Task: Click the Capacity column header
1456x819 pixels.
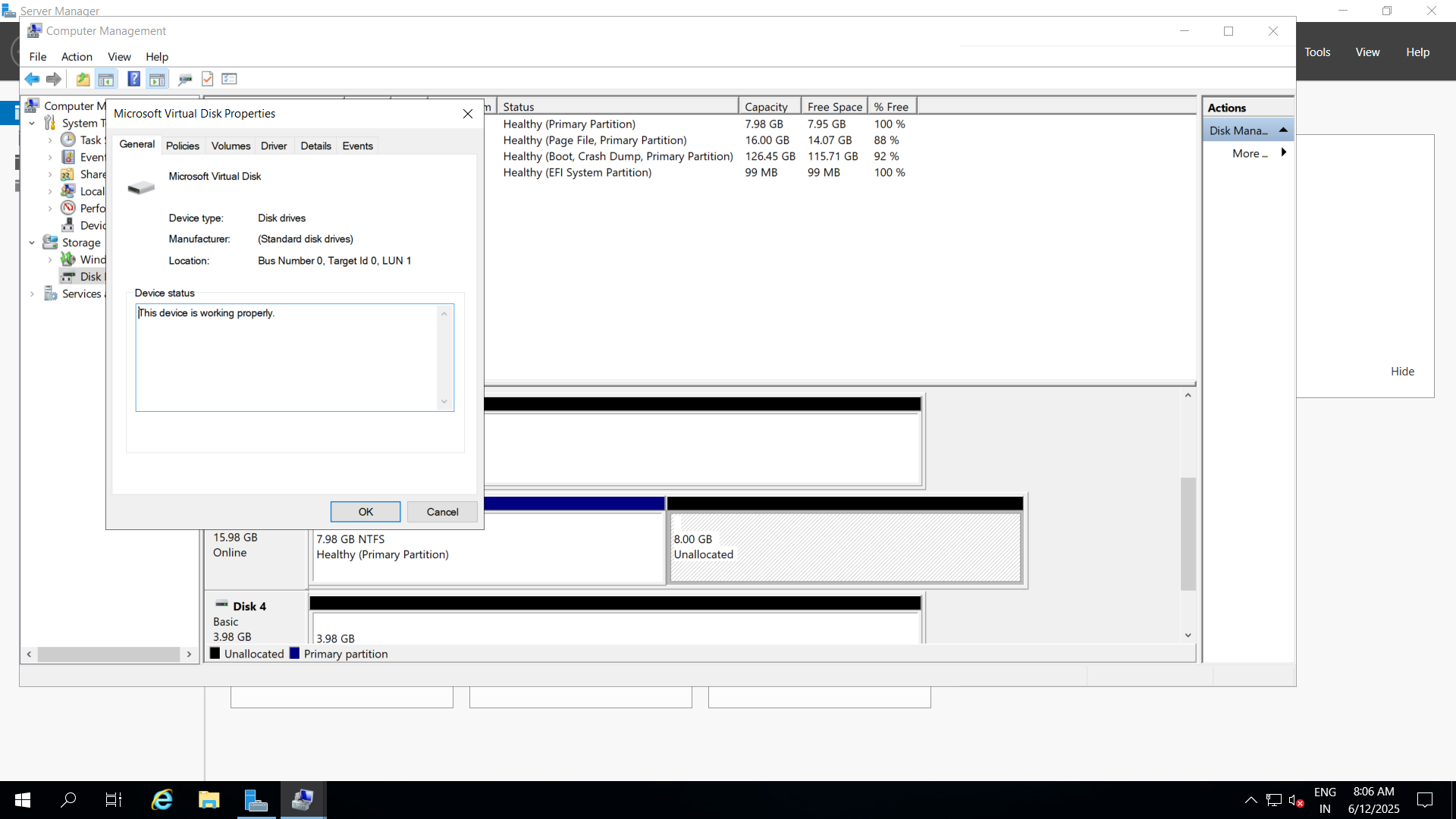Action: [769, 107]
